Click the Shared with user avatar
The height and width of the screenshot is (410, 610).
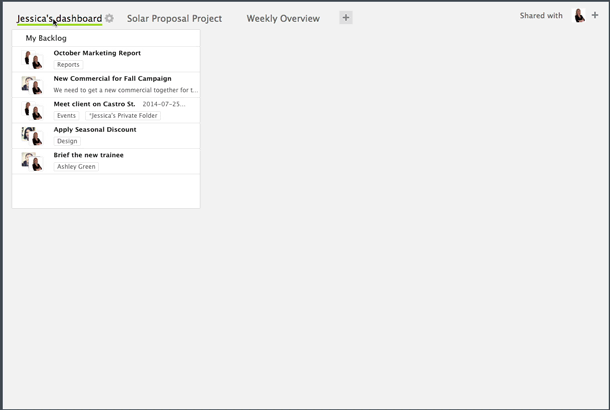point(579,16)
